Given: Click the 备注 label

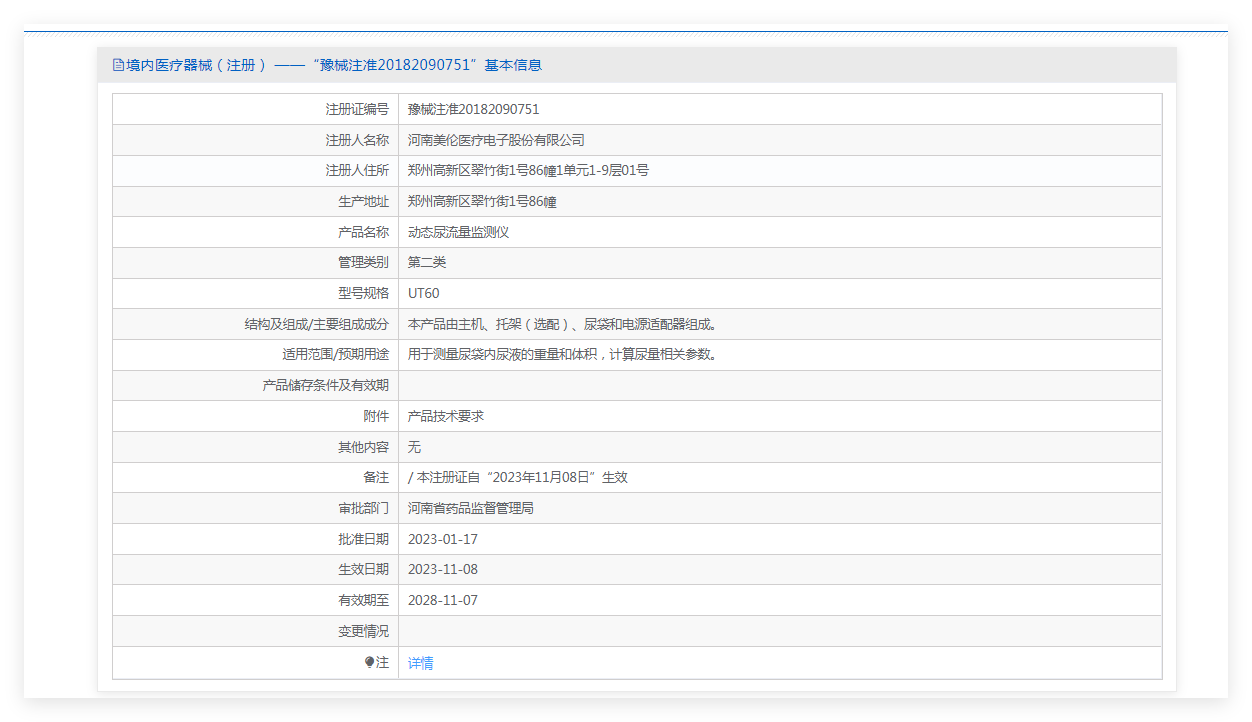Looking at the screenshot, I should click(x=376, y=477).
